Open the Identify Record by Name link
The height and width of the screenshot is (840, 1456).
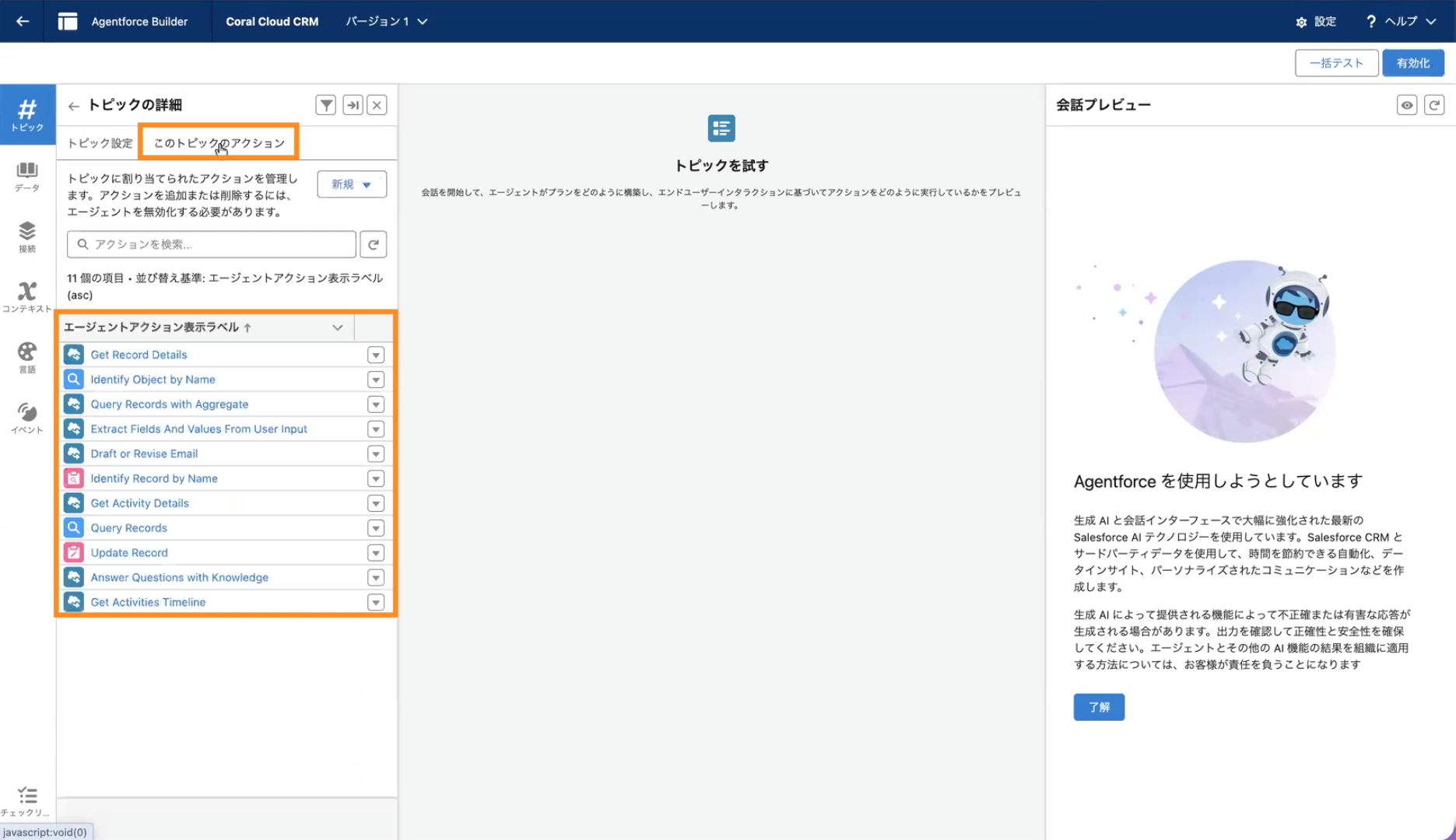(x=154, y=478)
